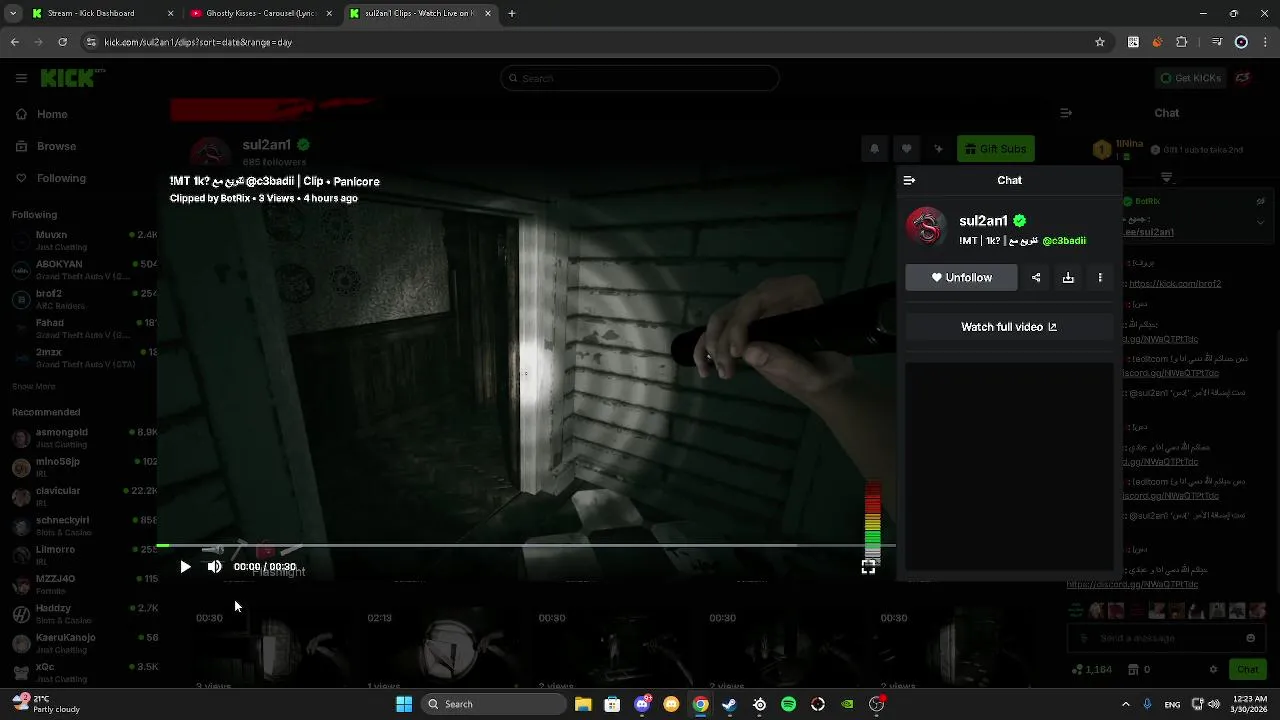Click the Get KICKs button

coord(1189,78)
